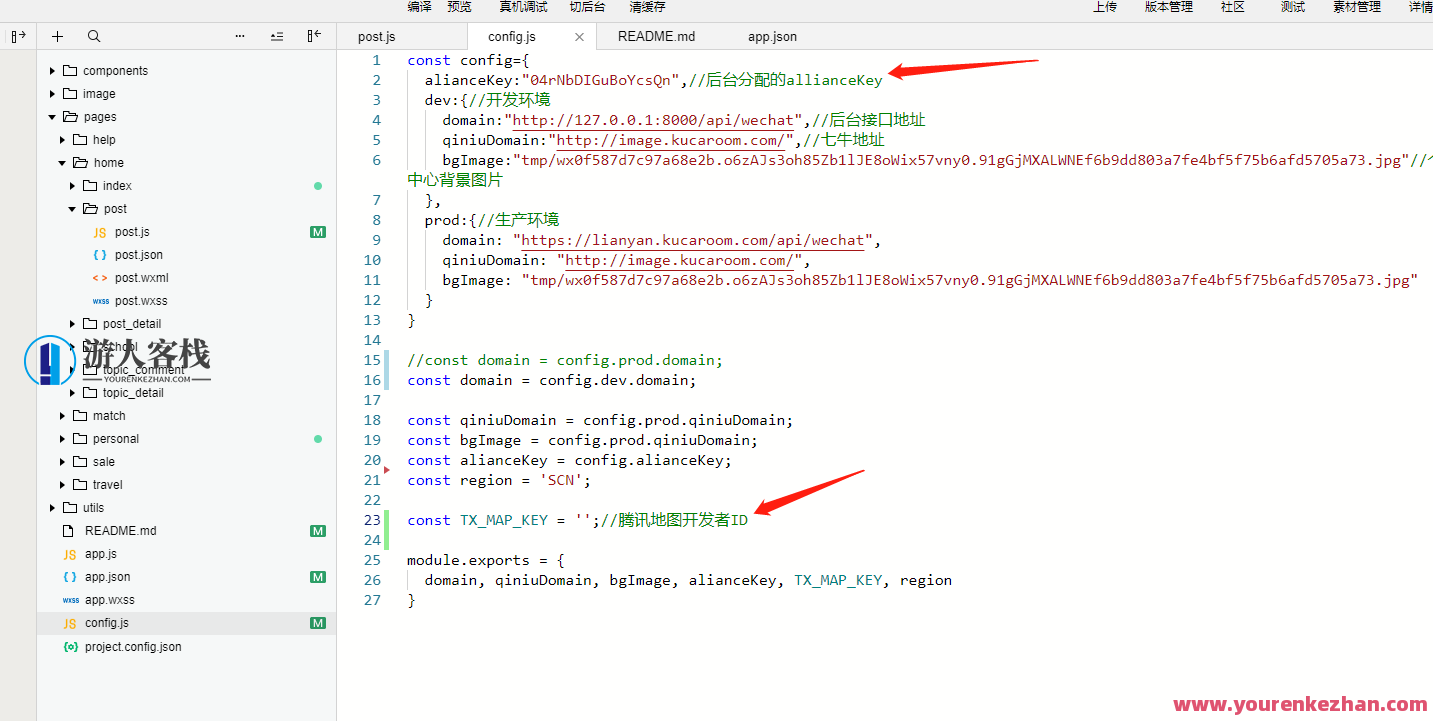Expand the components folder
This screenshot has height=721, width=1433.
(x=115, y=71)
